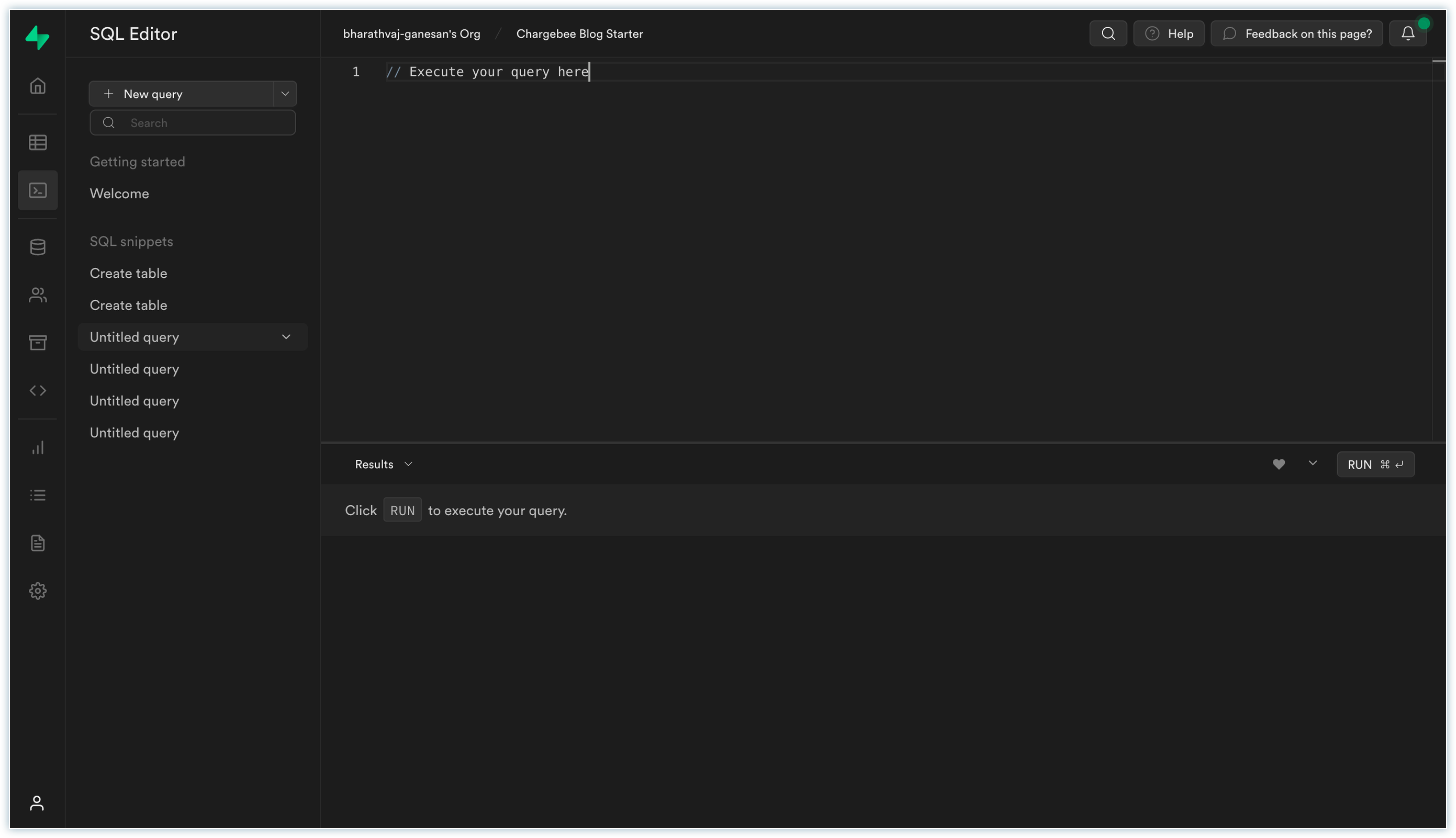Open the Storage archive icon

(38, 343)
